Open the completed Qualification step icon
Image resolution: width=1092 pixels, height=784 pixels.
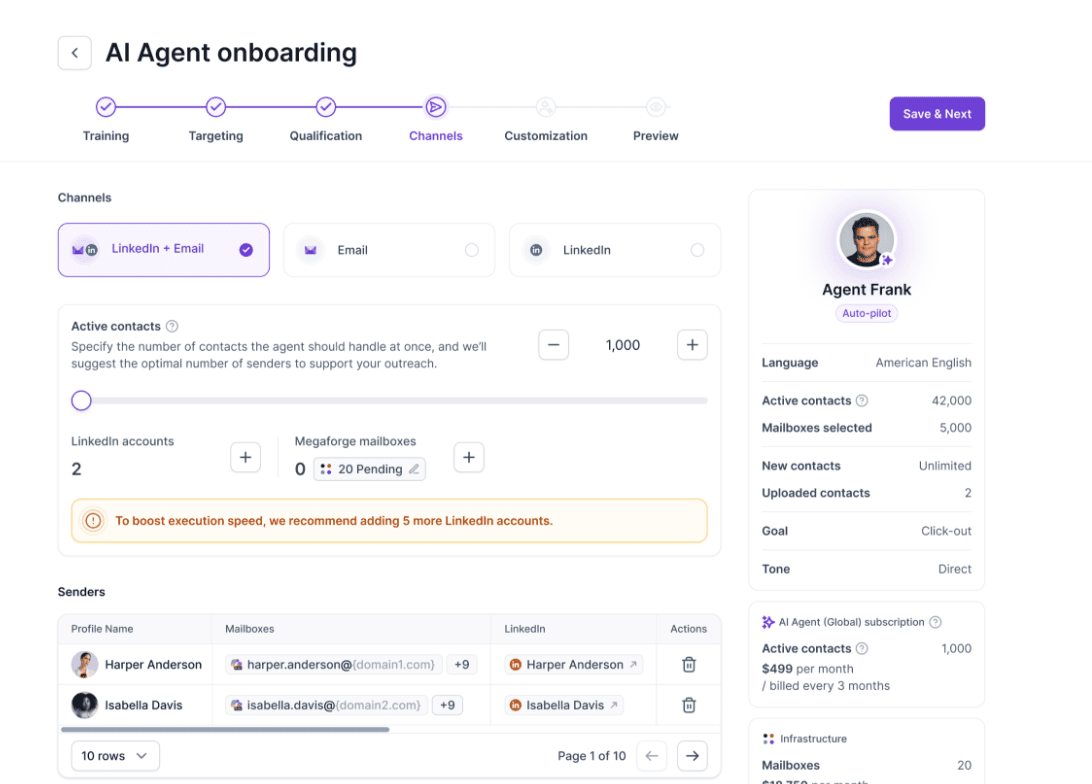[326, 107]
